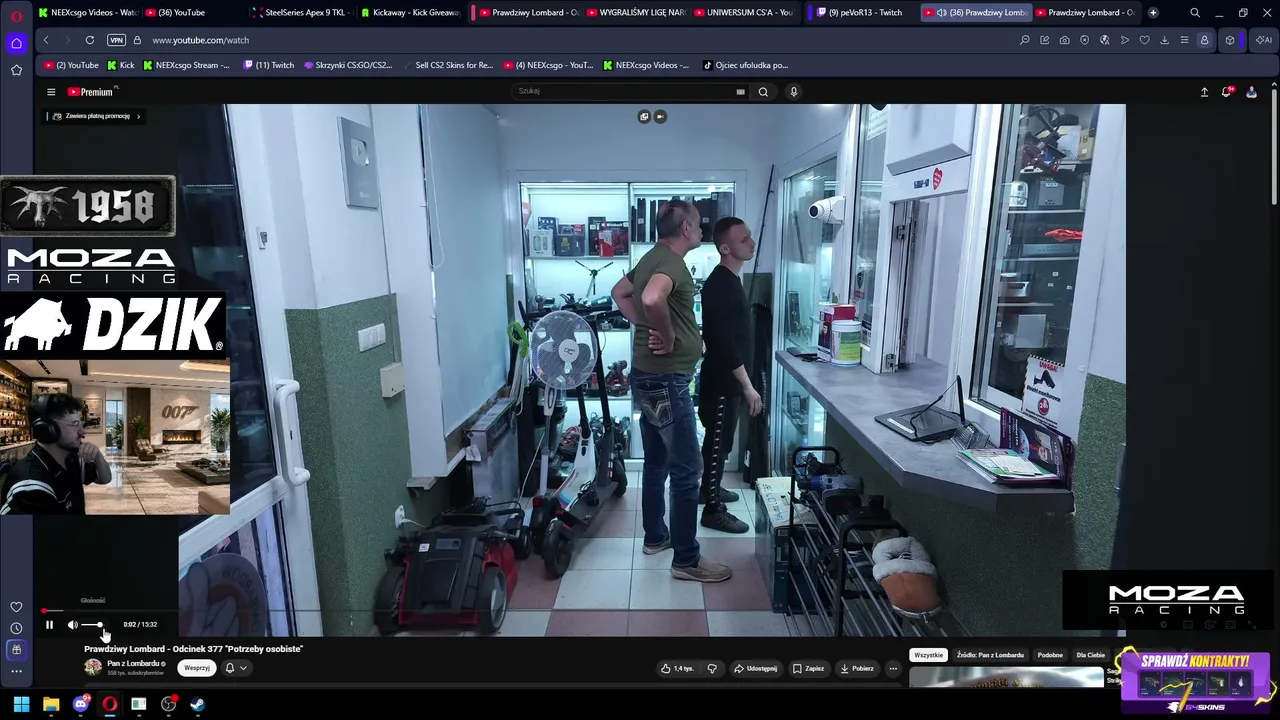Open the Sell CS2 Skins bookmark

click(x=447, y=65)
